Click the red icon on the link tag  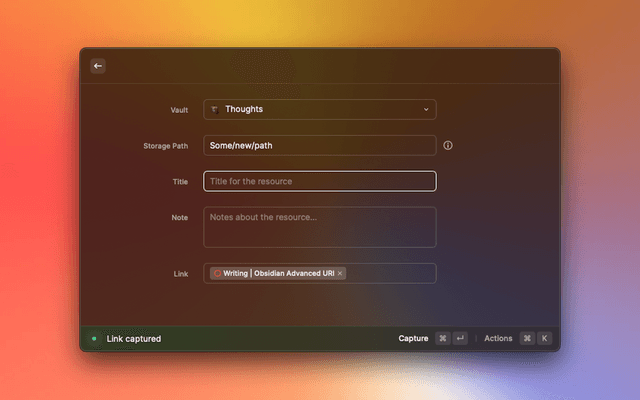[217, 273]
